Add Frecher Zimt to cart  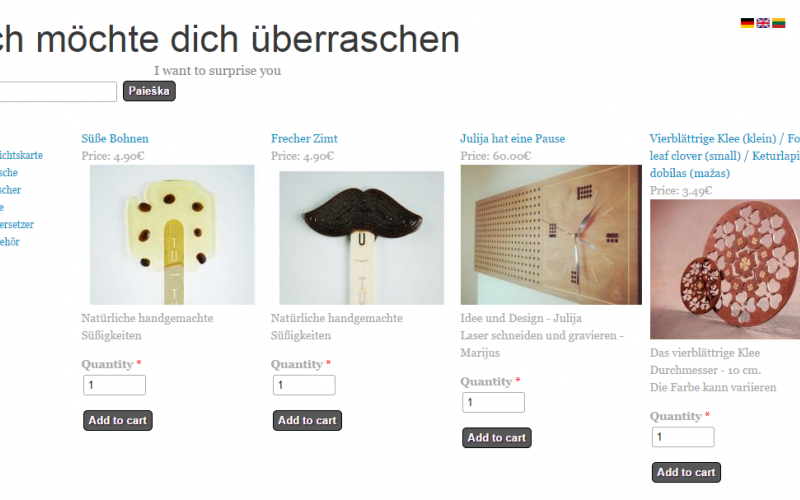[x=307, y=420]
